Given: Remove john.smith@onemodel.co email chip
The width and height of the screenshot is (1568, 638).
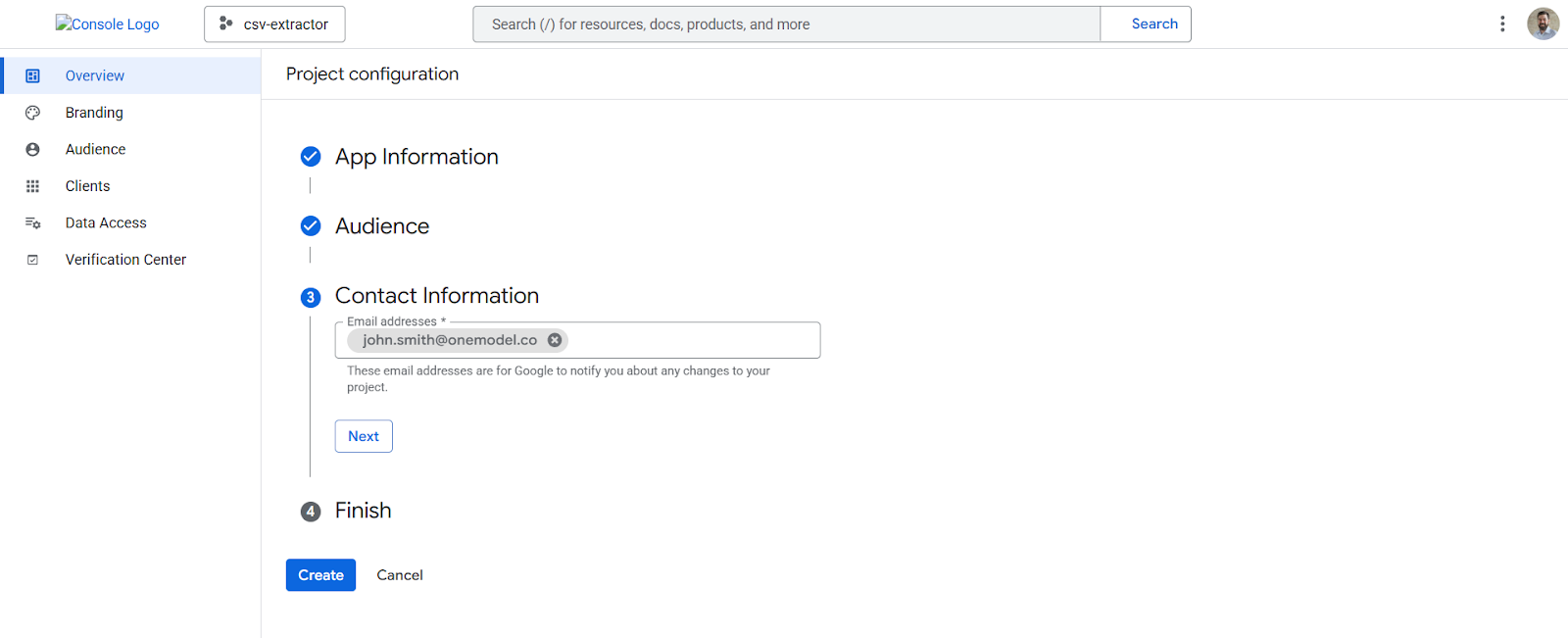Looking at the screenshot, I should tap(555, 340).
